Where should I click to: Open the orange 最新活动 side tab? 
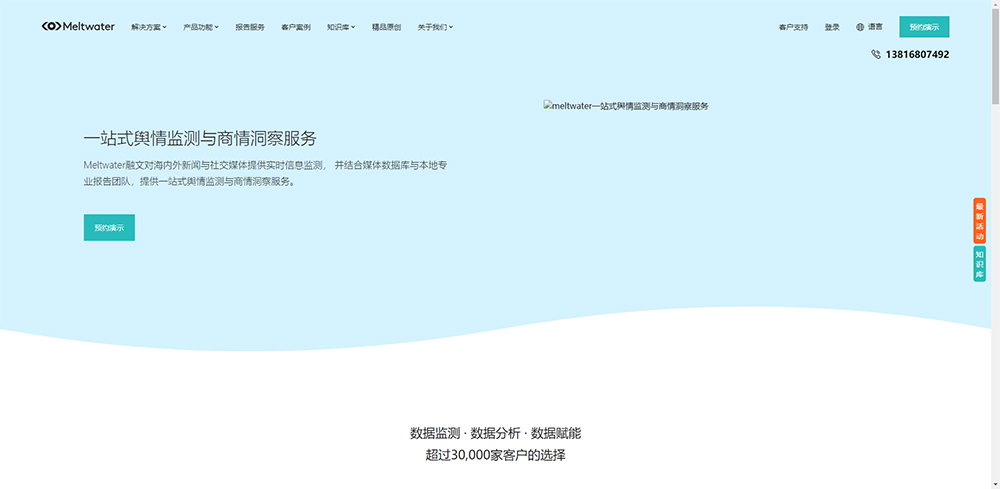pyautogui.click(x=980, y=221)
